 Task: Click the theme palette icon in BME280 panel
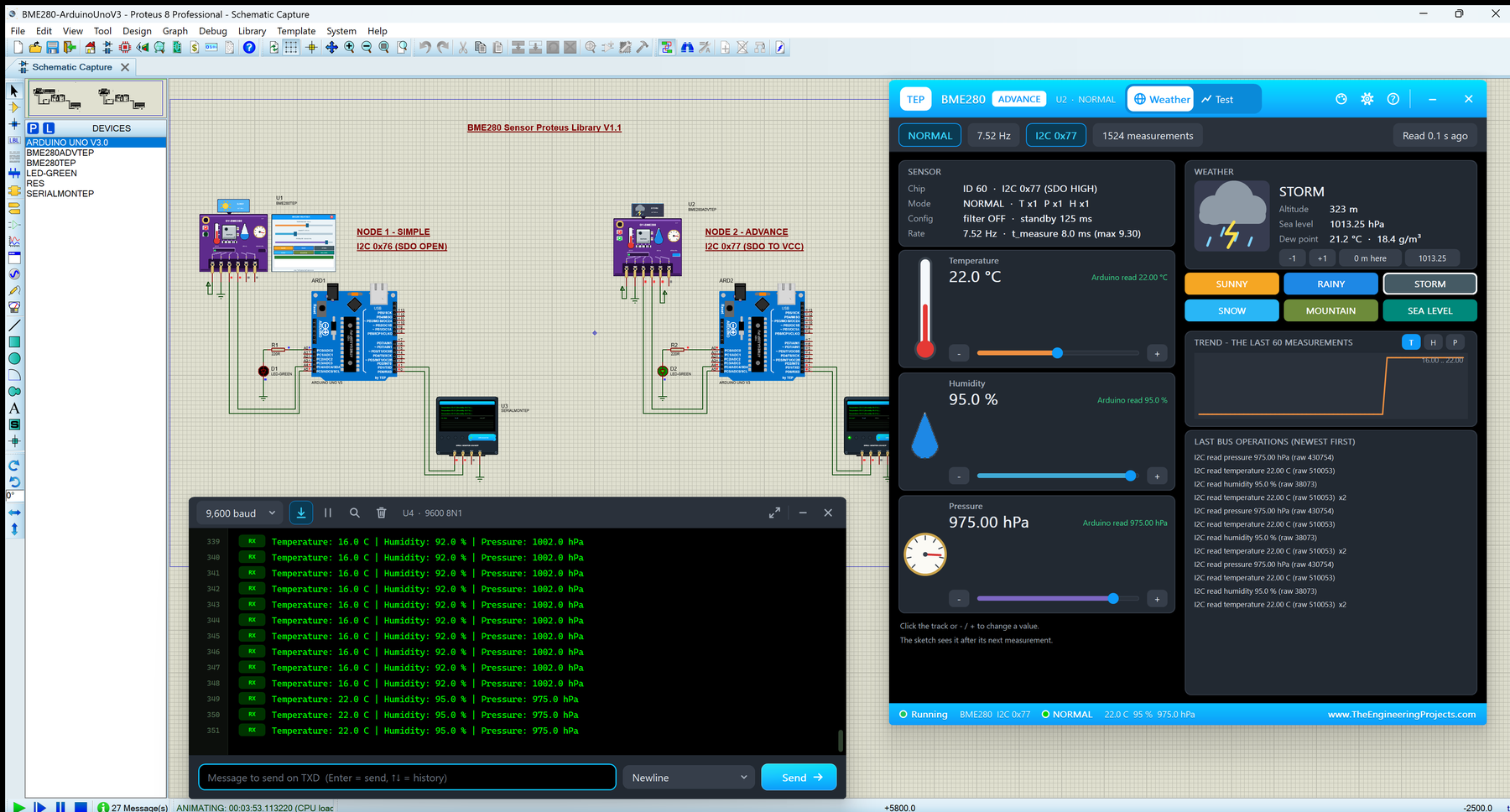pyautogui.click(x=1341, y=99)
